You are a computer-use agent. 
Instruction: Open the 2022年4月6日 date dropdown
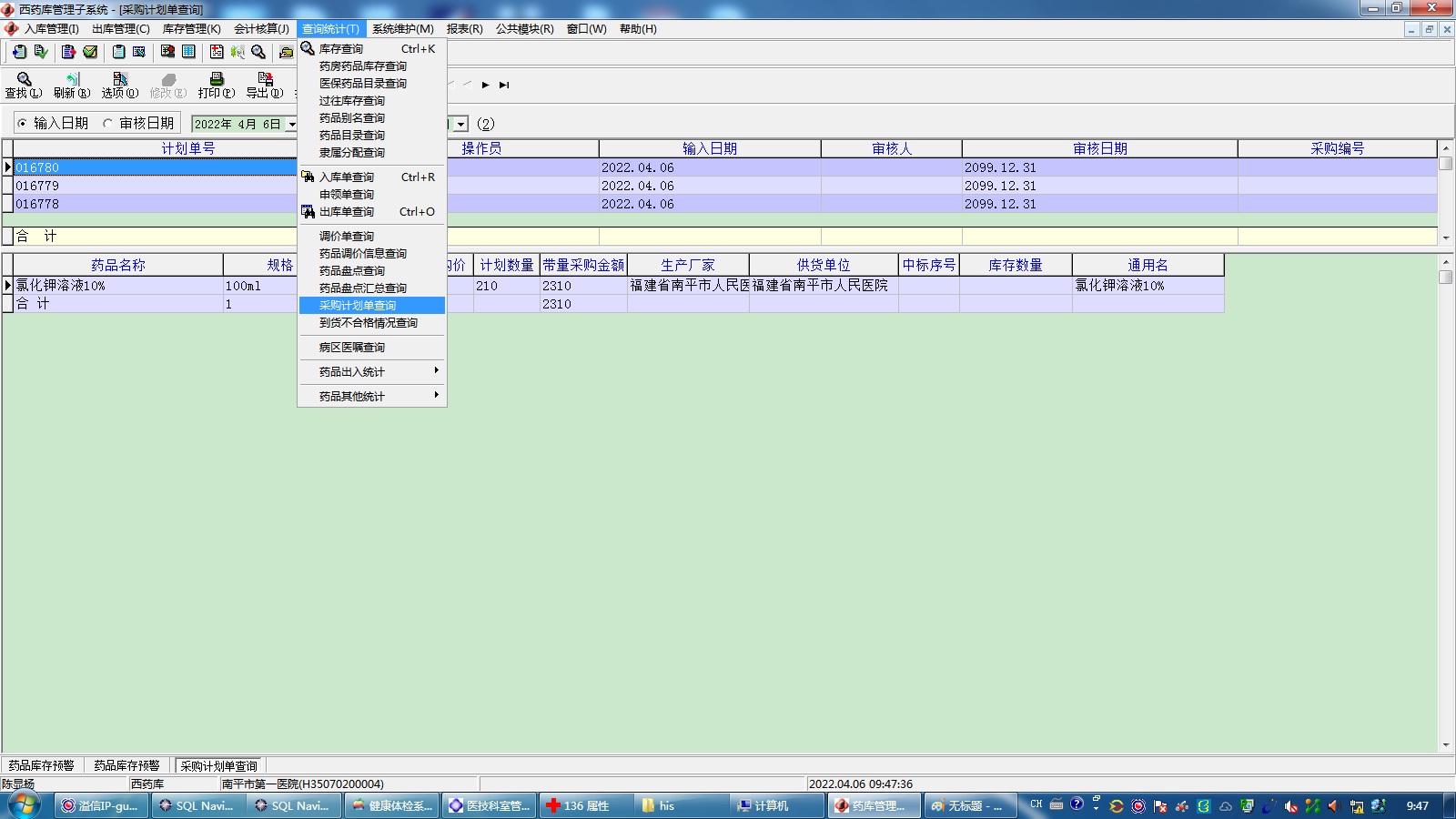(292, 124)
